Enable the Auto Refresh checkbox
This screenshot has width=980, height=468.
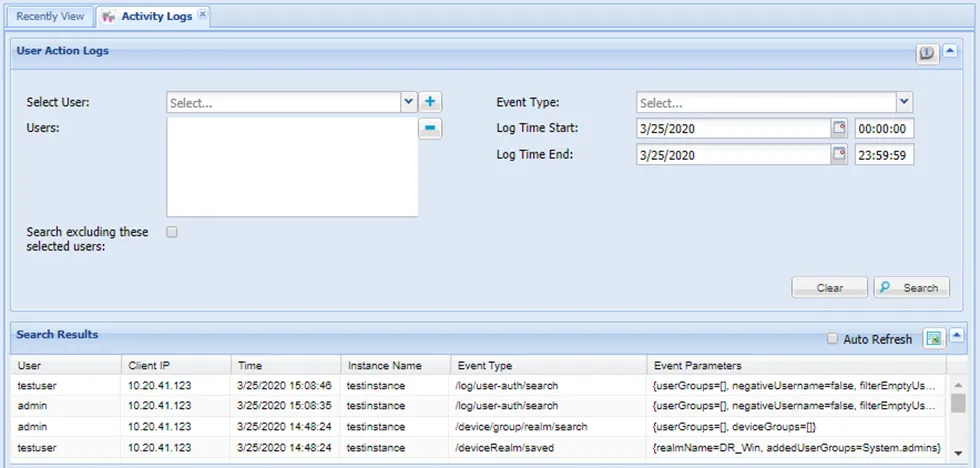tap(832, 339)
